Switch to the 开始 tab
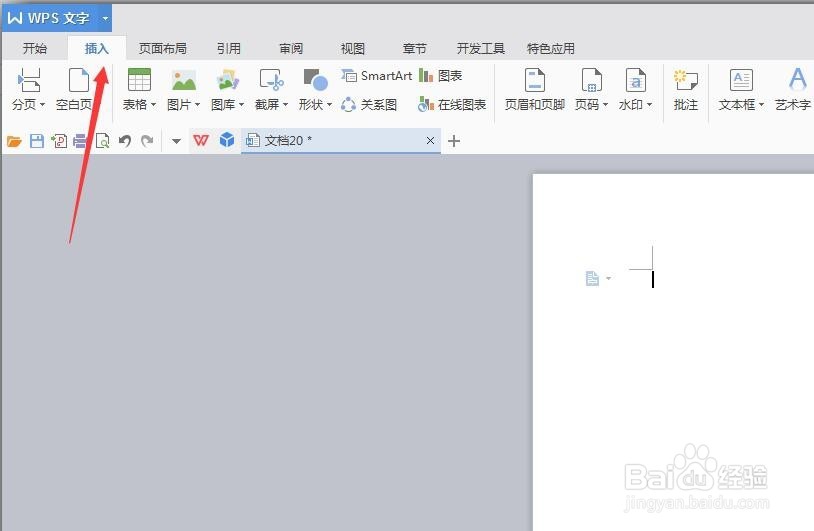 pos(35,49)
